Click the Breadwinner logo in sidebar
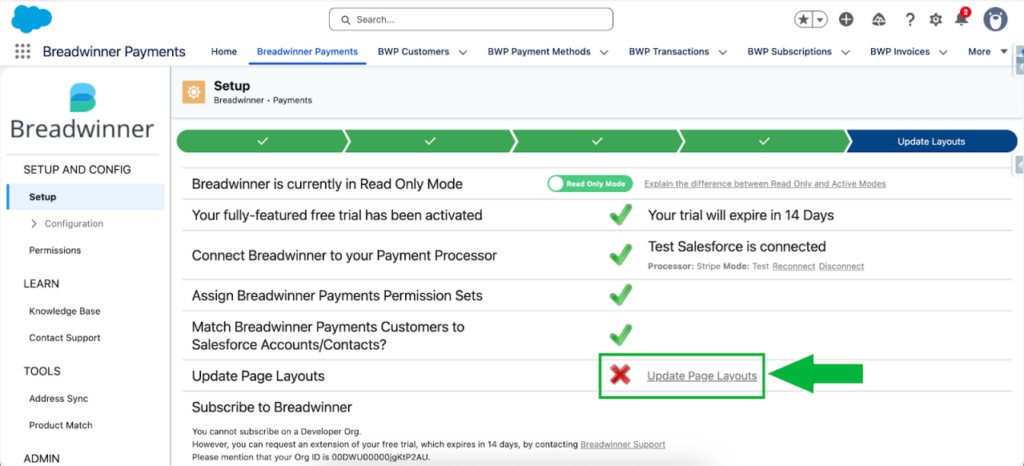Image resolution: width=1024 pixels, height=466 pixels. [82, 111]
